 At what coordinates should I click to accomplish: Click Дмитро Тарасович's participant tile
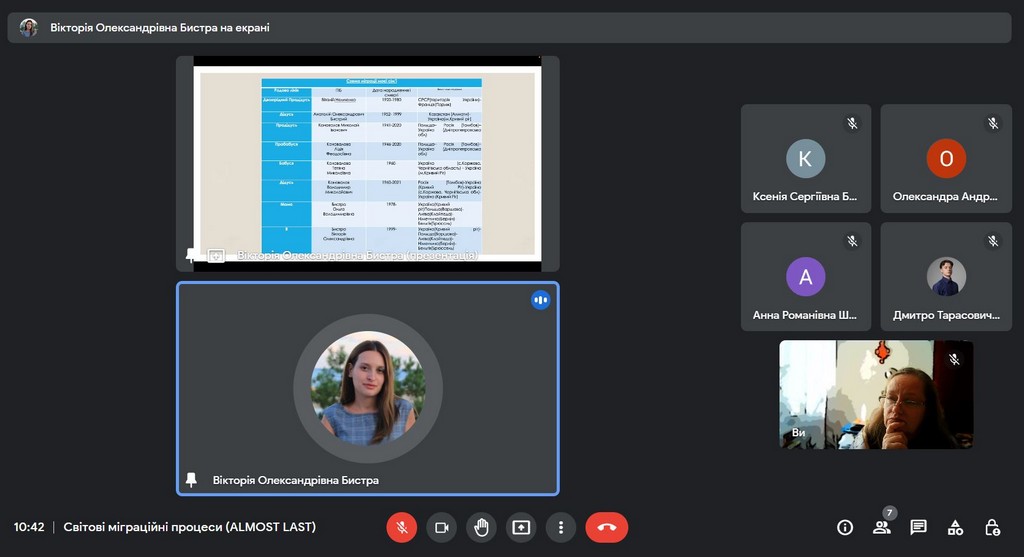(x=945, y=276)
